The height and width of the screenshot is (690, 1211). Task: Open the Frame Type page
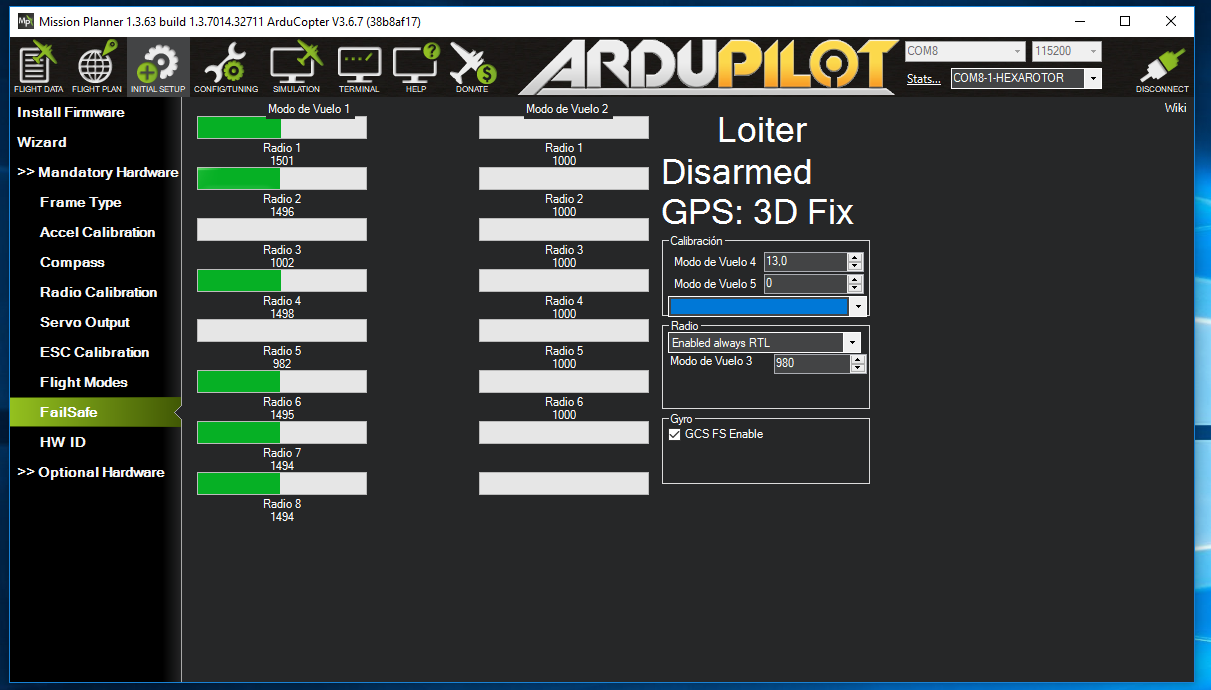coord(80,203)
